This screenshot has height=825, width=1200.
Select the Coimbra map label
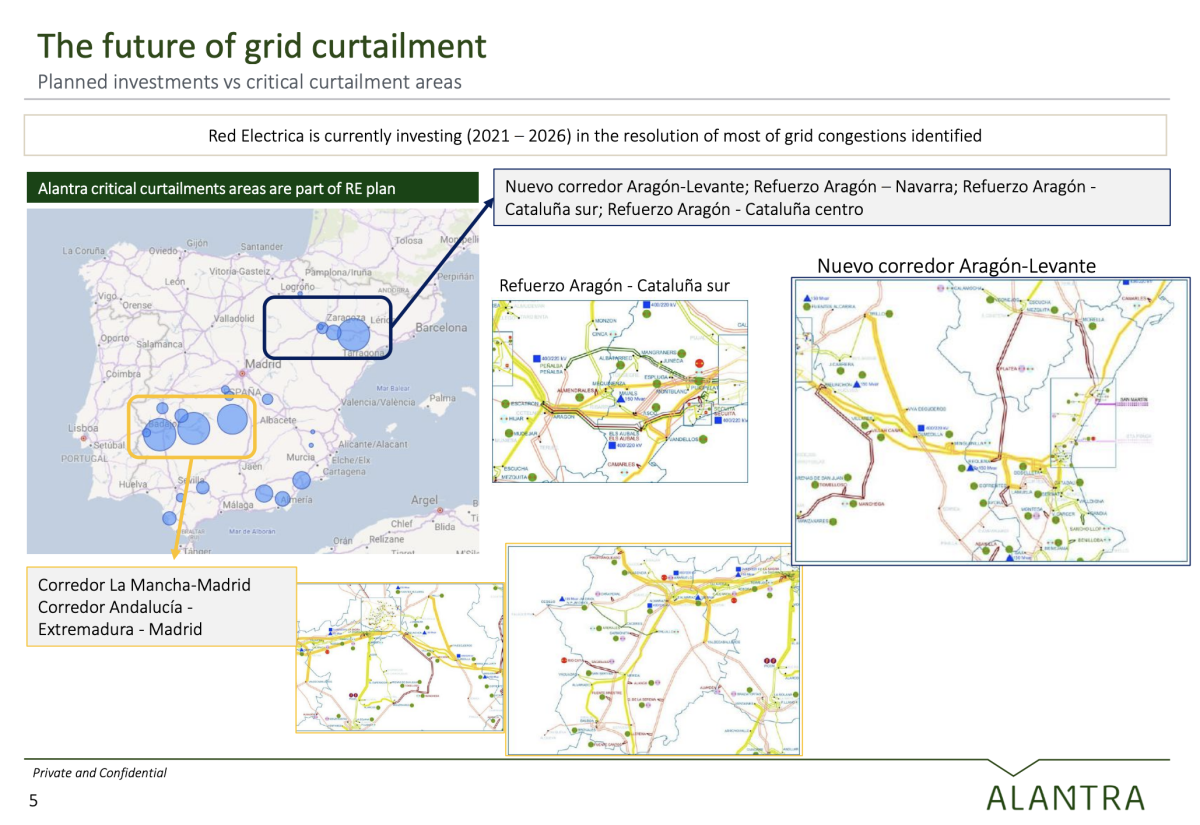(123, 374)
